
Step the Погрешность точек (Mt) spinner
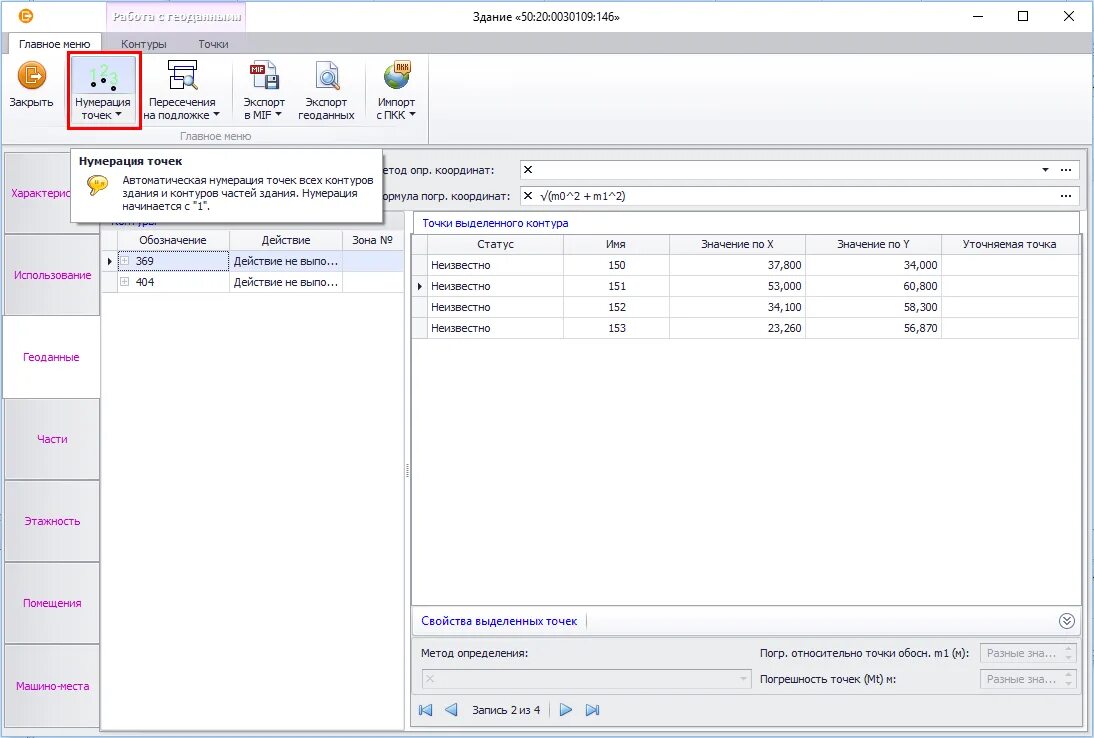1068,679
